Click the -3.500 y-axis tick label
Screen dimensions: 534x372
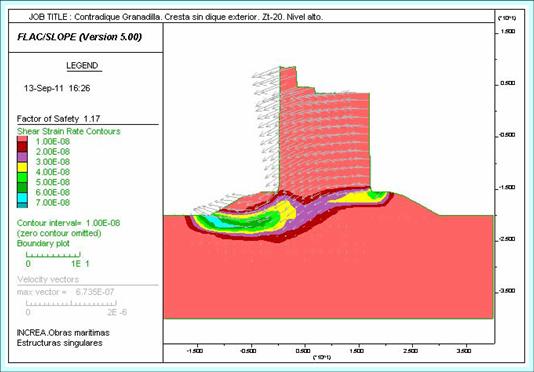[507, 291]
